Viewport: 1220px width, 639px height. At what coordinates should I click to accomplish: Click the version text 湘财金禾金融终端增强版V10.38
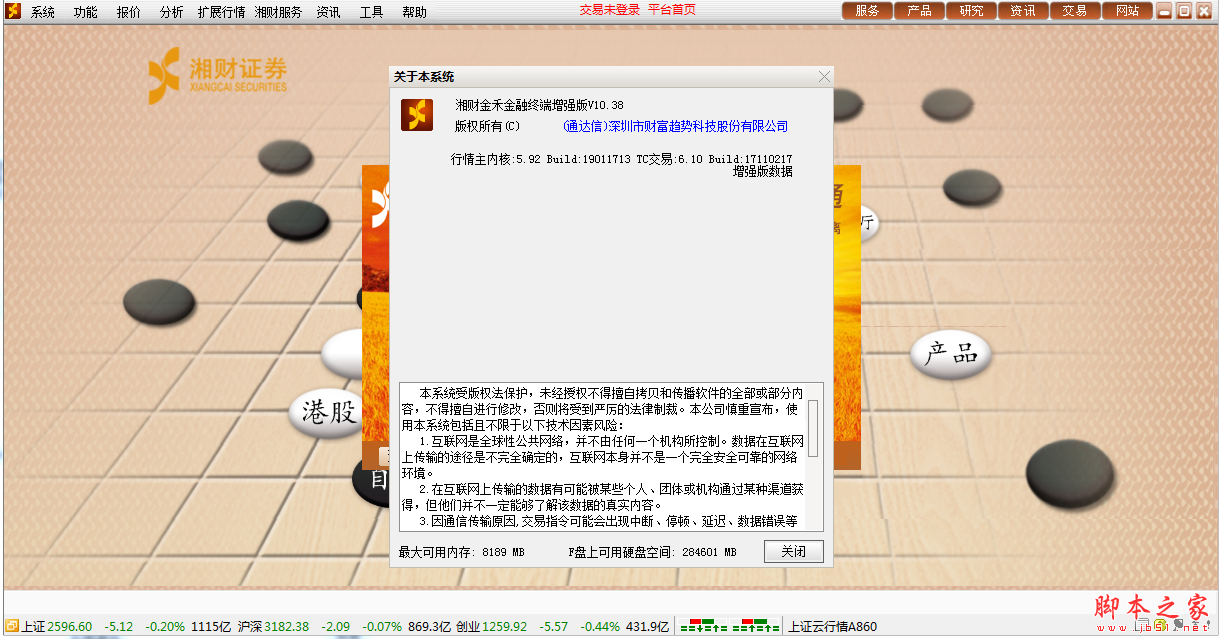539,105
